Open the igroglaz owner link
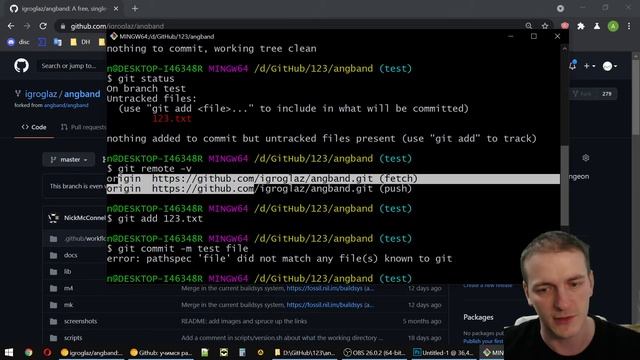The image size is (640, 360). click(41, 94)
